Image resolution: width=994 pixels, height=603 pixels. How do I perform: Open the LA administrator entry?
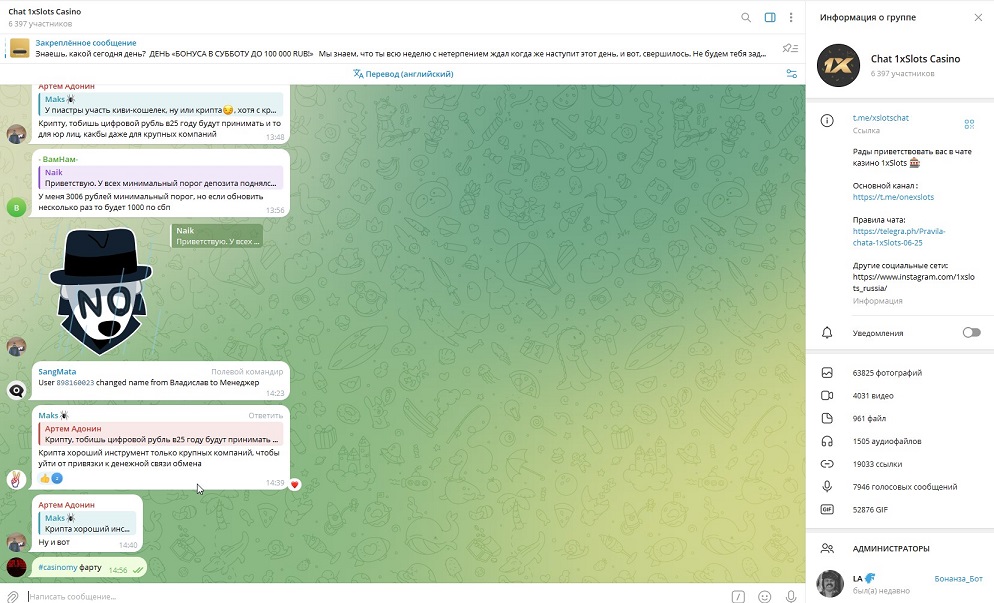(900, 584)
